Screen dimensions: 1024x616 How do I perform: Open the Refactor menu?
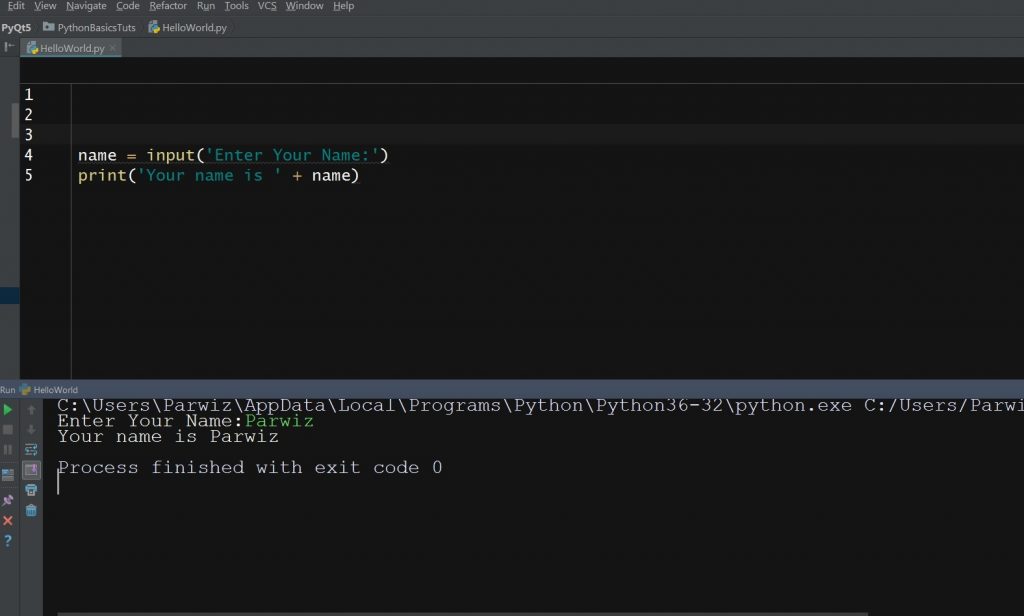click(168, 6)
